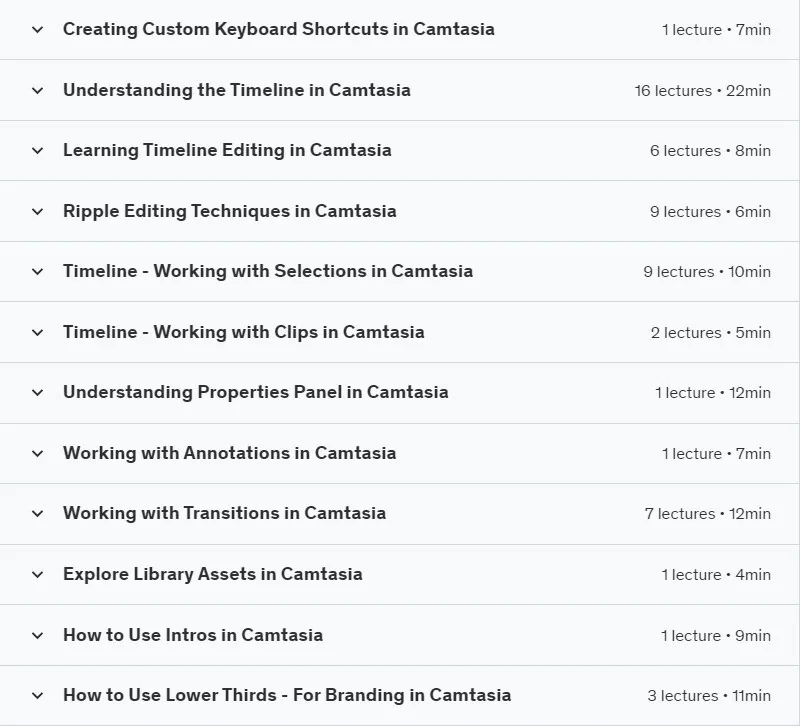Expand Understanding the Timeline section chevron

37,91
